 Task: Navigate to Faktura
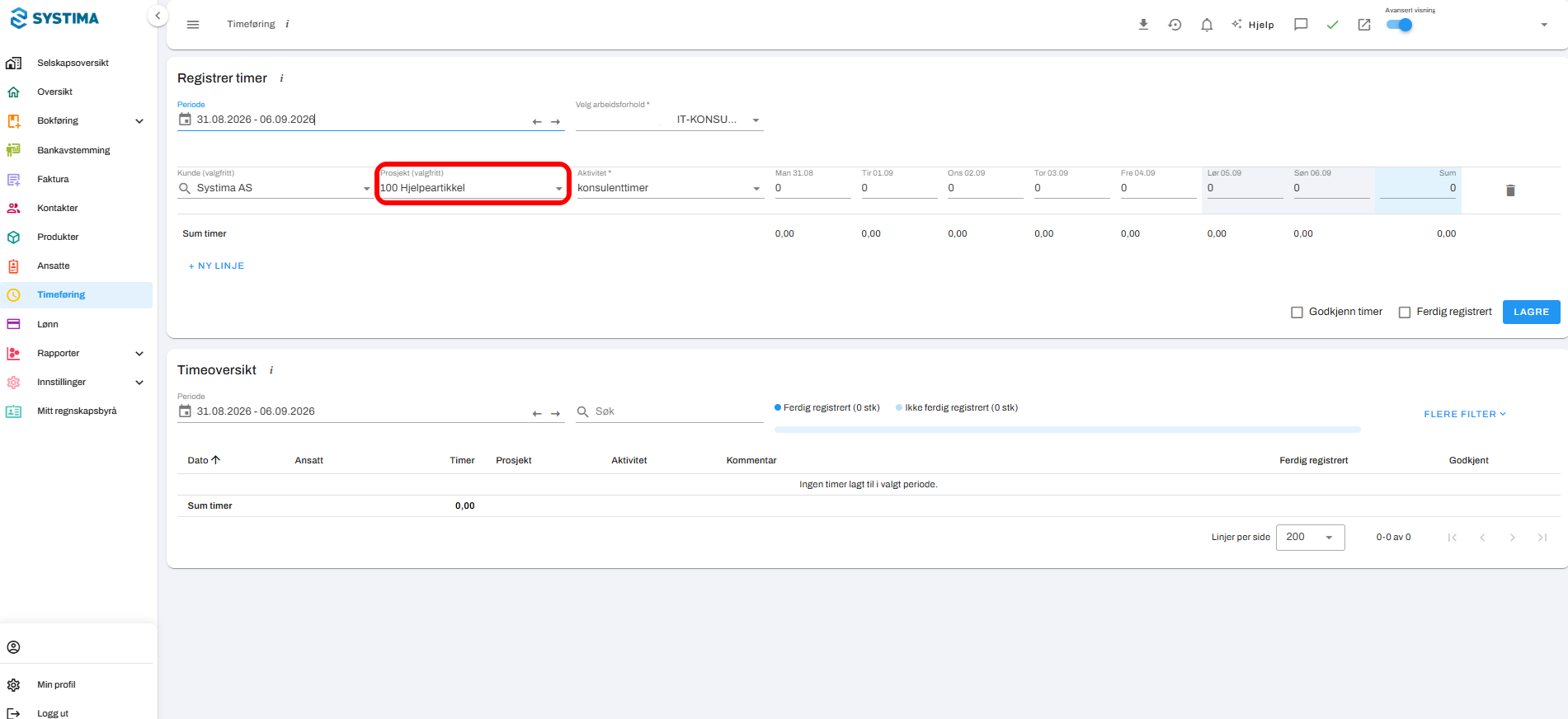(53, 180)
